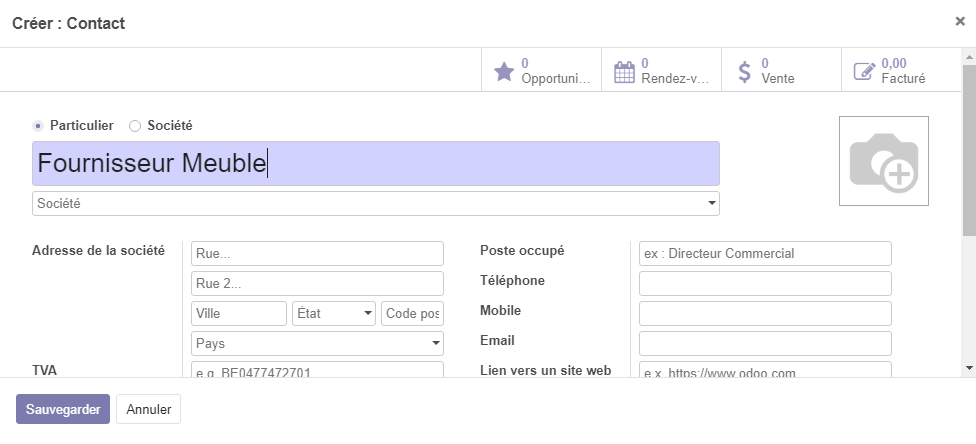Click the Ville input field
Image resolution: width=976 pixels, height=444 pixels.
tap(239, 314)
